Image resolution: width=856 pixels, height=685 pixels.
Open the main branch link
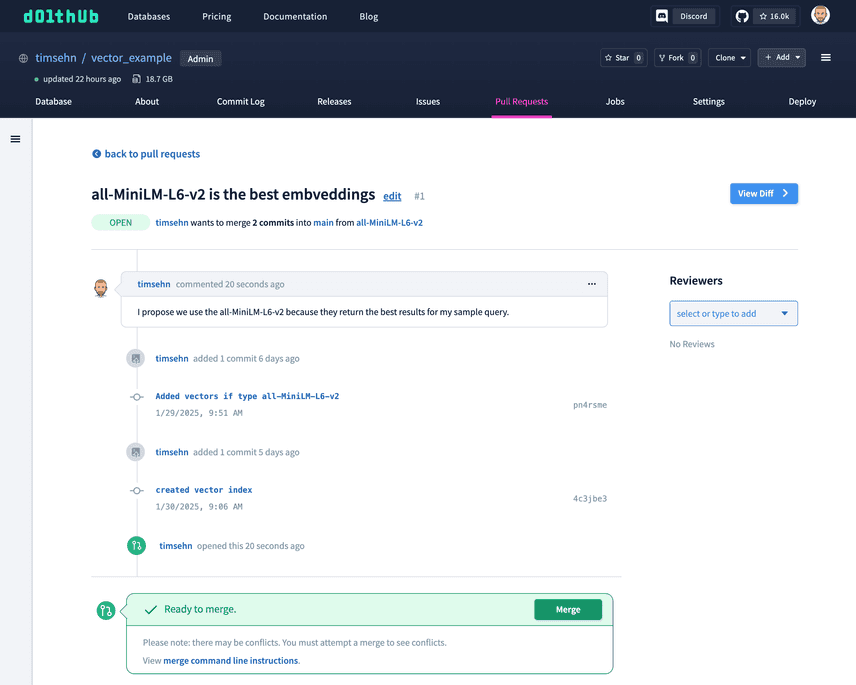(x=323, y=223)
